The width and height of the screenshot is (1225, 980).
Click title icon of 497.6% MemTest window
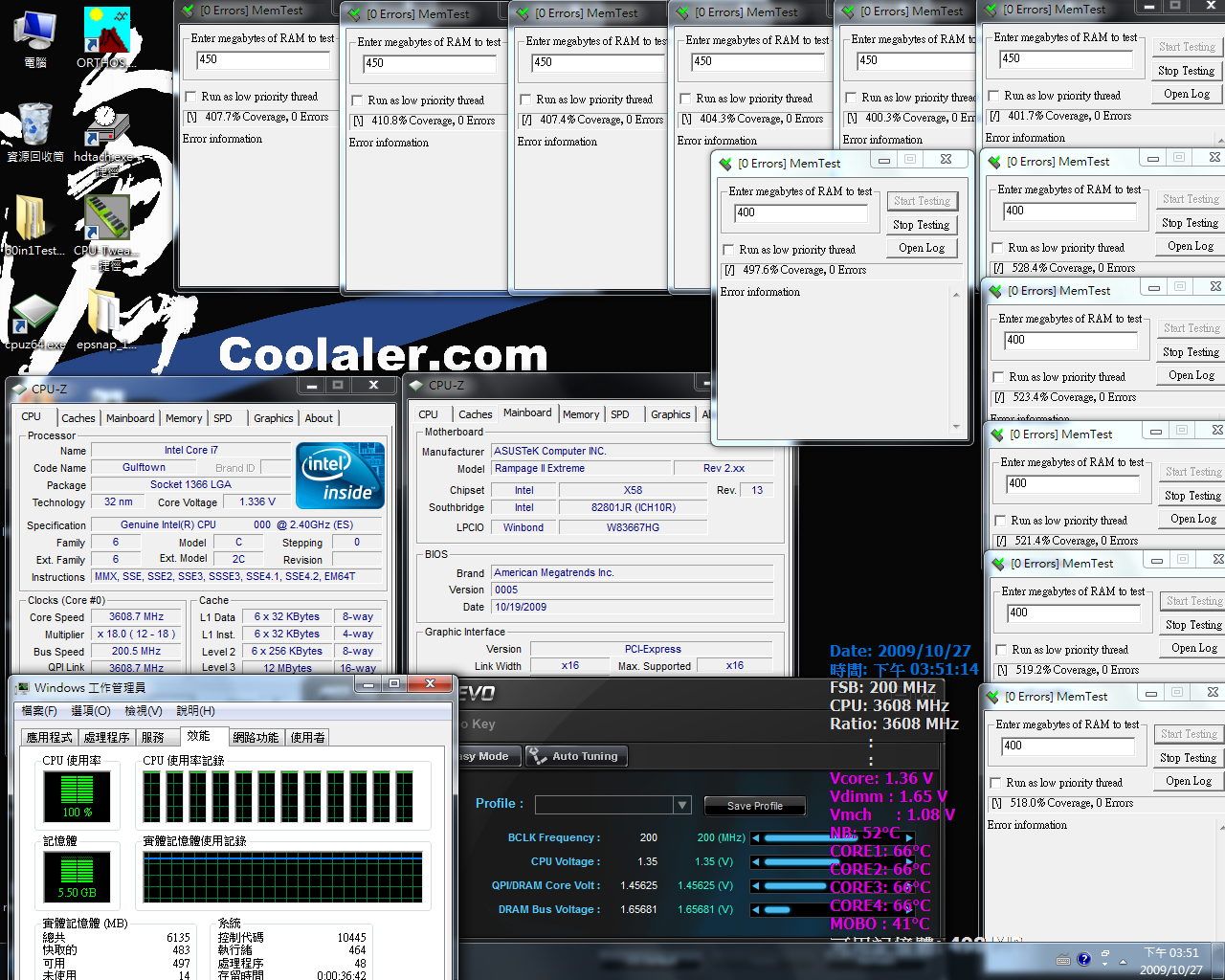pyautogui.click(x=727, y=164)
